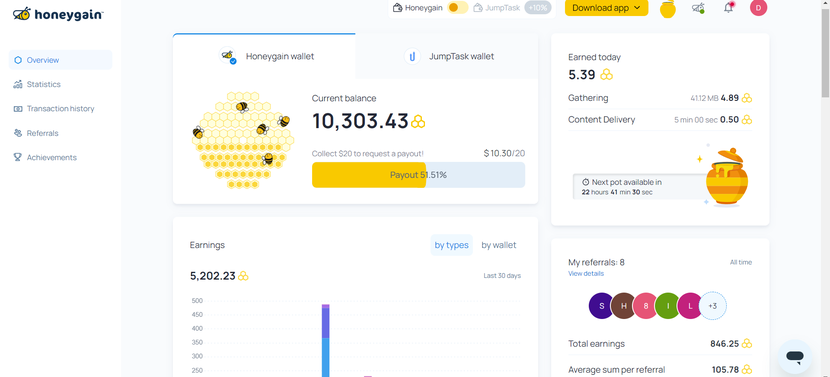This screenshot has width=830, height=377.
Task: Click the JumpTask wallet icon in header
Action: 478,8
